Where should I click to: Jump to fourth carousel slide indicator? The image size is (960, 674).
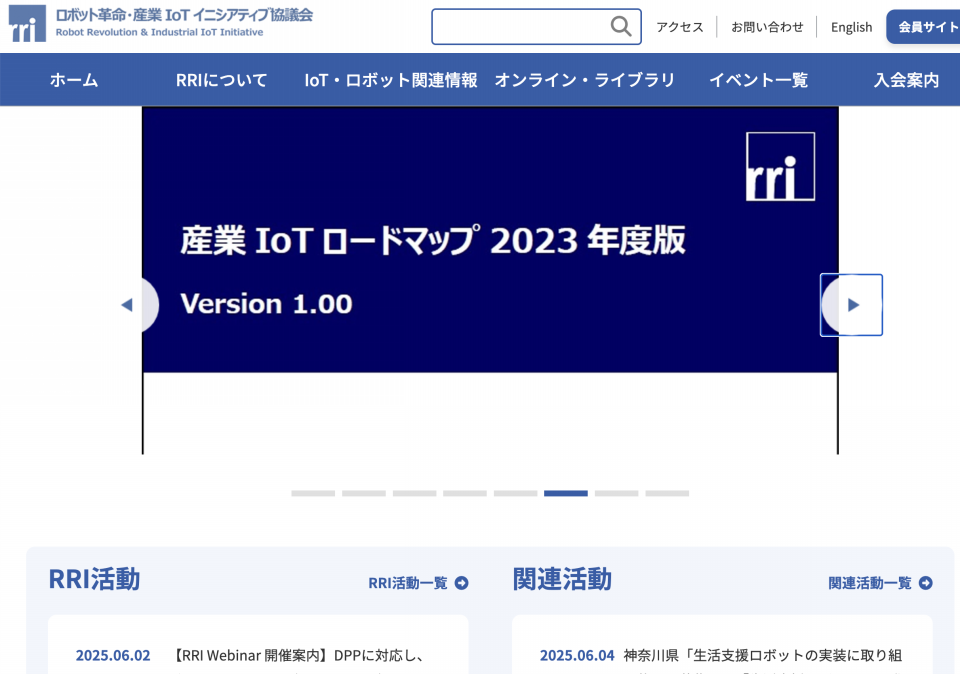click(x=465, y=493)
